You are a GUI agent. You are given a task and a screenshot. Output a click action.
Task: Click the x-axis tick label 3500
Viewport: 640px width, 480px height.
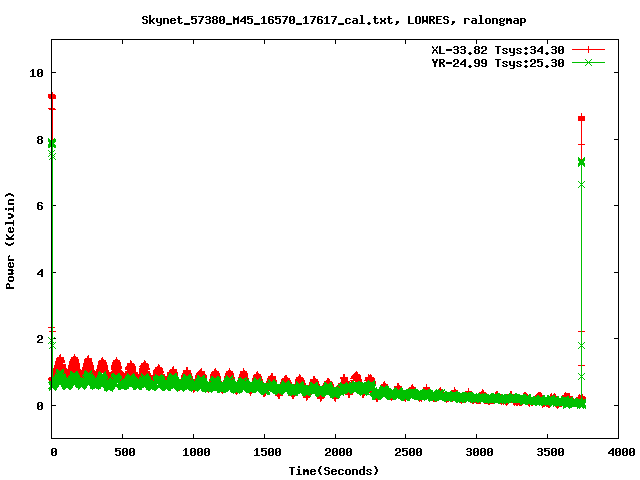click(x=550, y=452)
